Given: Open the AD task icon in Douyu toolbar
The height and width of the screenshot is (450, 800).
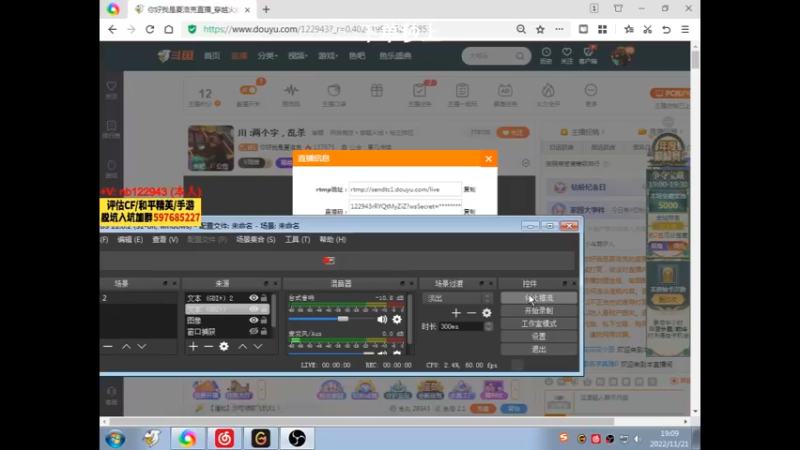Looking at the screenshot, I should (x=505, y=91).
